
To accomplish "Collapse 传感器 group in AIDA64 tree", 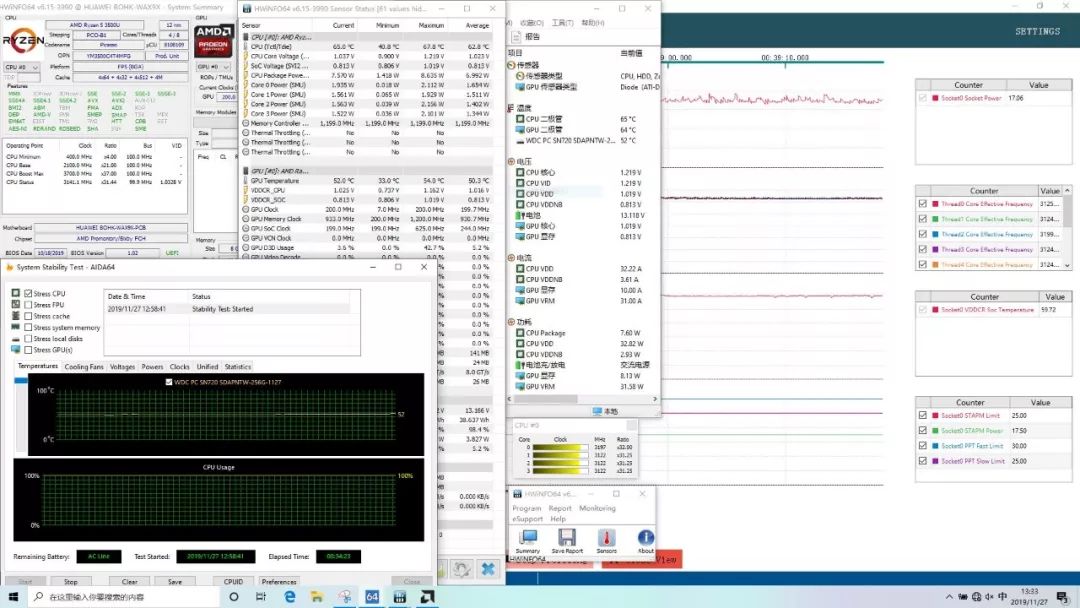I will coord(511,65).
